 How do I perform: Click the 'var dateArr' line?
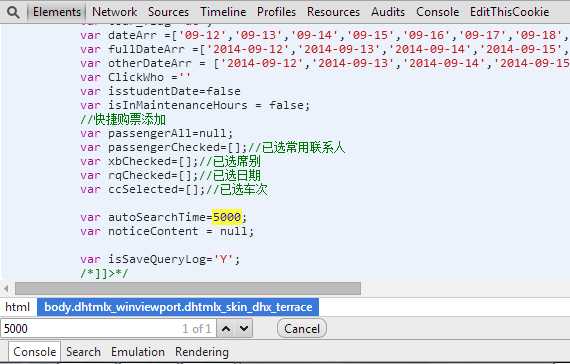(x=325, y=35)
